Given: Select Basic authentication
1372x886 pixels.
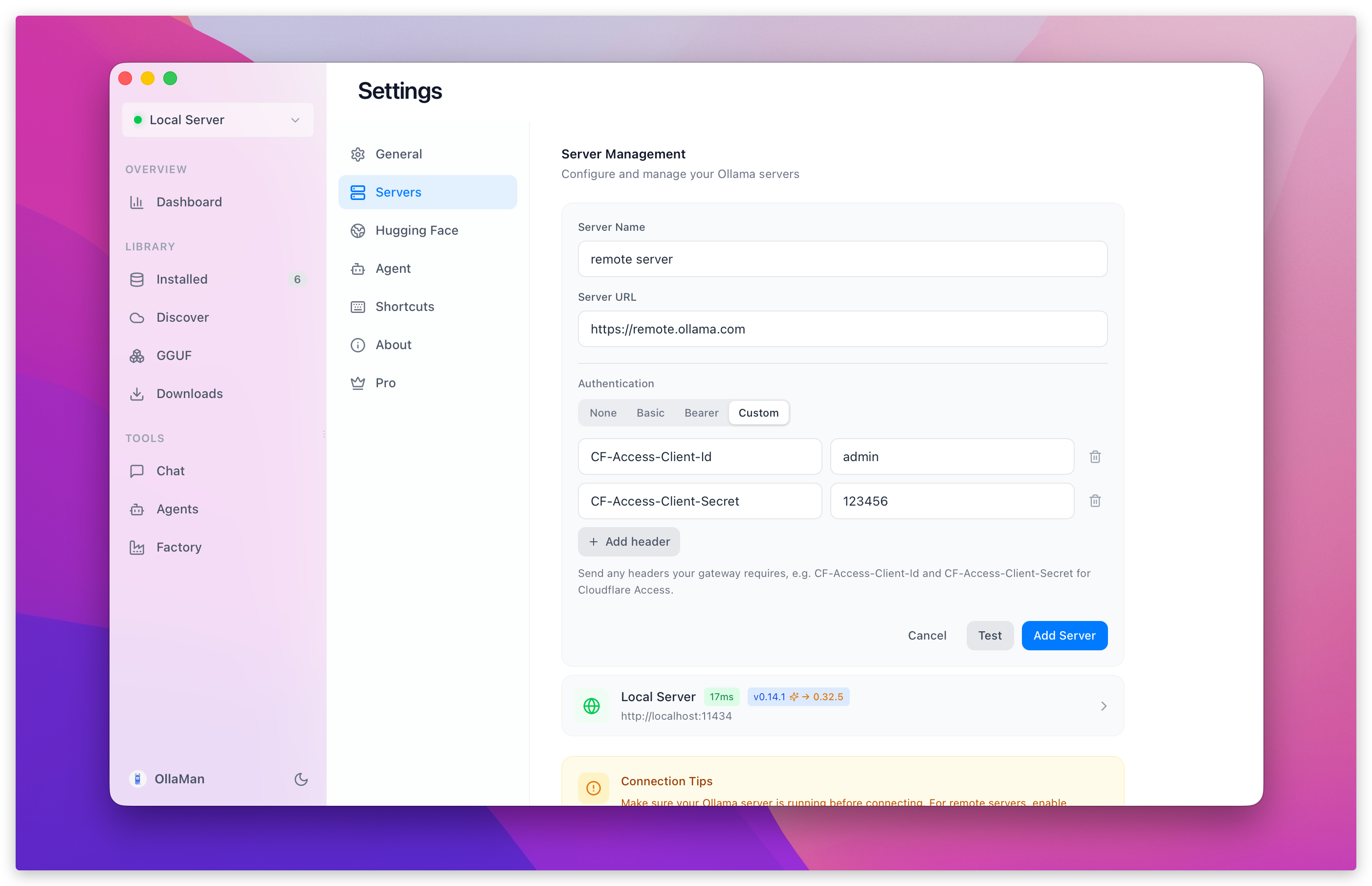Looking at the screenshot, I should [x=650, y=413].
